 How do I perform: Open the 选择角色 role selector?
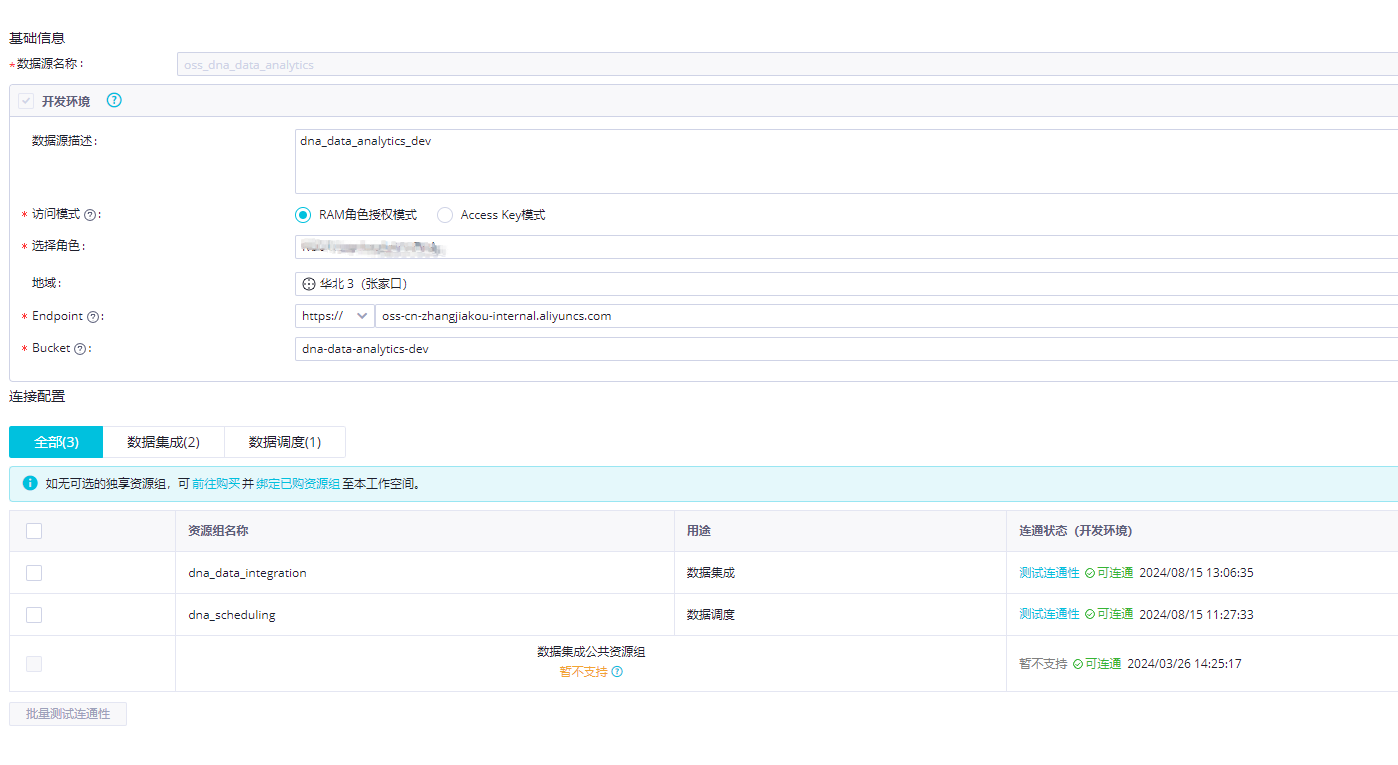[846, 247]
